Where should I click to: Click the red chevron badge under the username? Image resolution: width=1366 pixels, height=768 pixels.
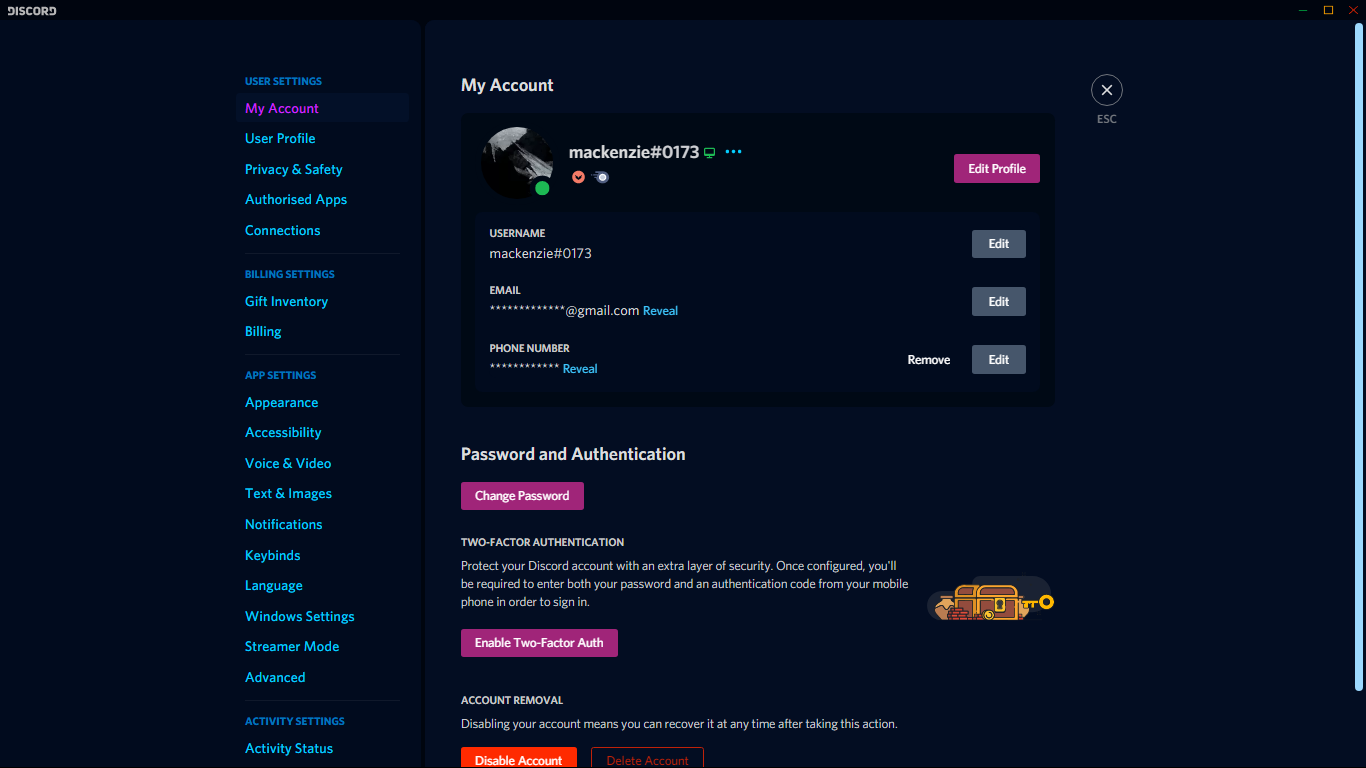(x=578, y=177)
